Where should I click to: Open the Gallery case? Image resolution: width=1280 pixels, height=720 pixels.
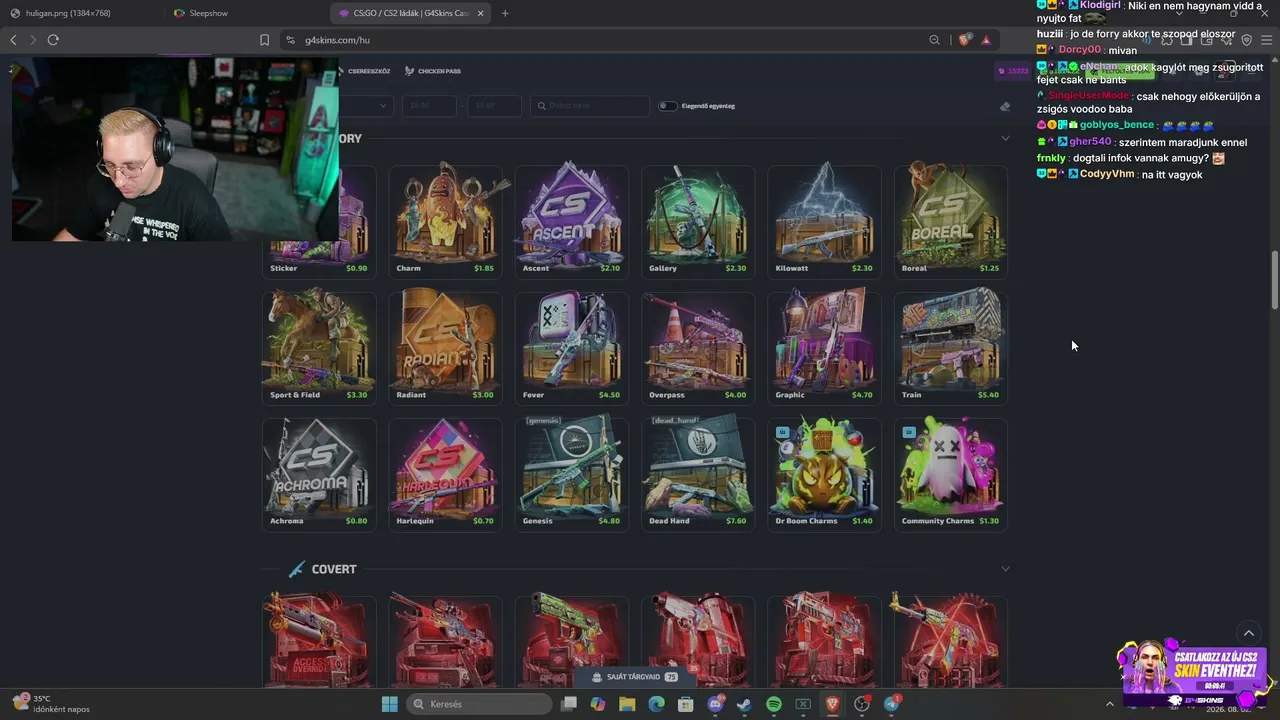pyautogui.click(x=697, y=220)
